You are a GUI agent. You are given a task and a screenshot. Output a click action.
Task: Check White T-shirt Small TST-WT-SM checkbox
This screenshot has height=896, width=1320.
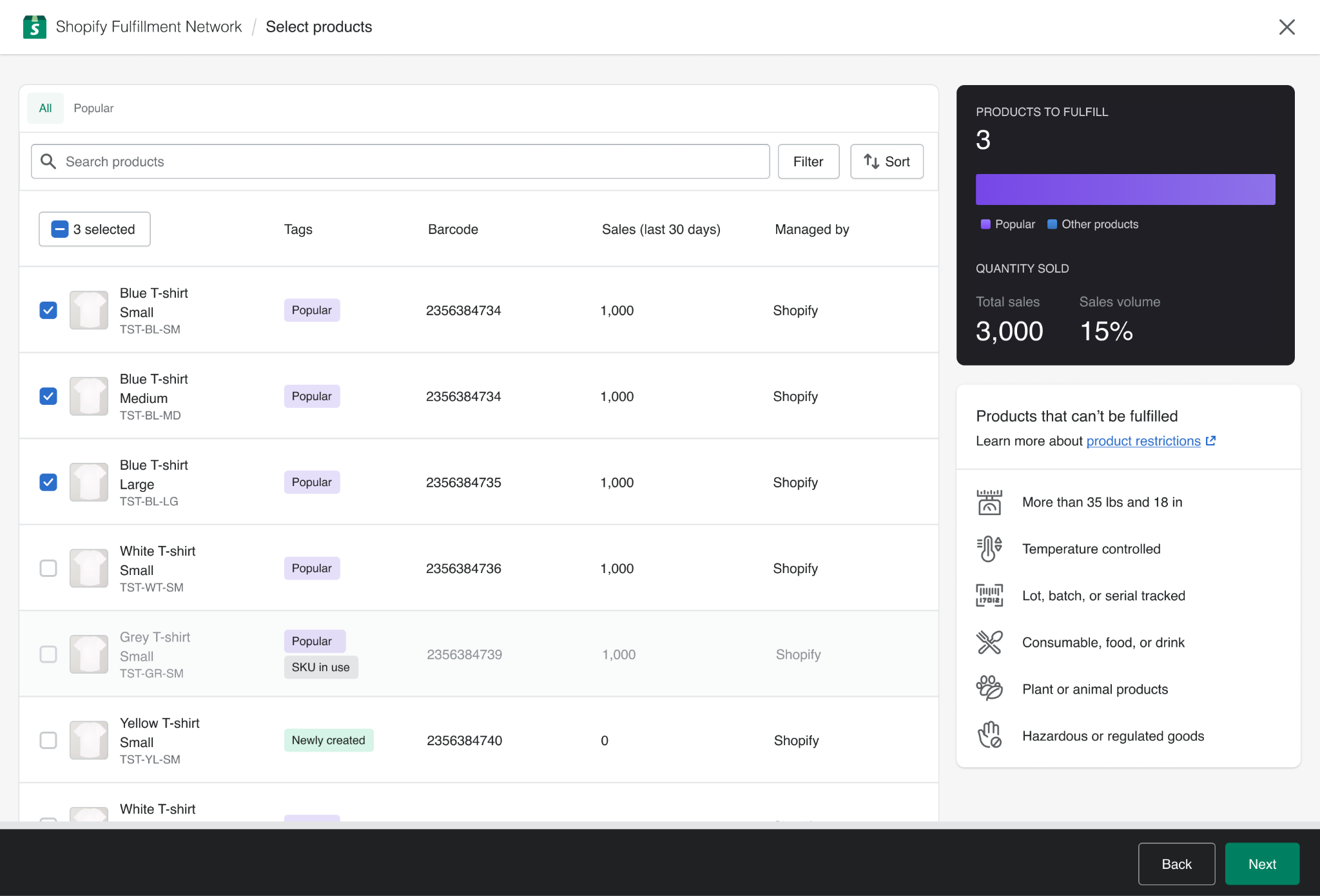coord(48,568)
